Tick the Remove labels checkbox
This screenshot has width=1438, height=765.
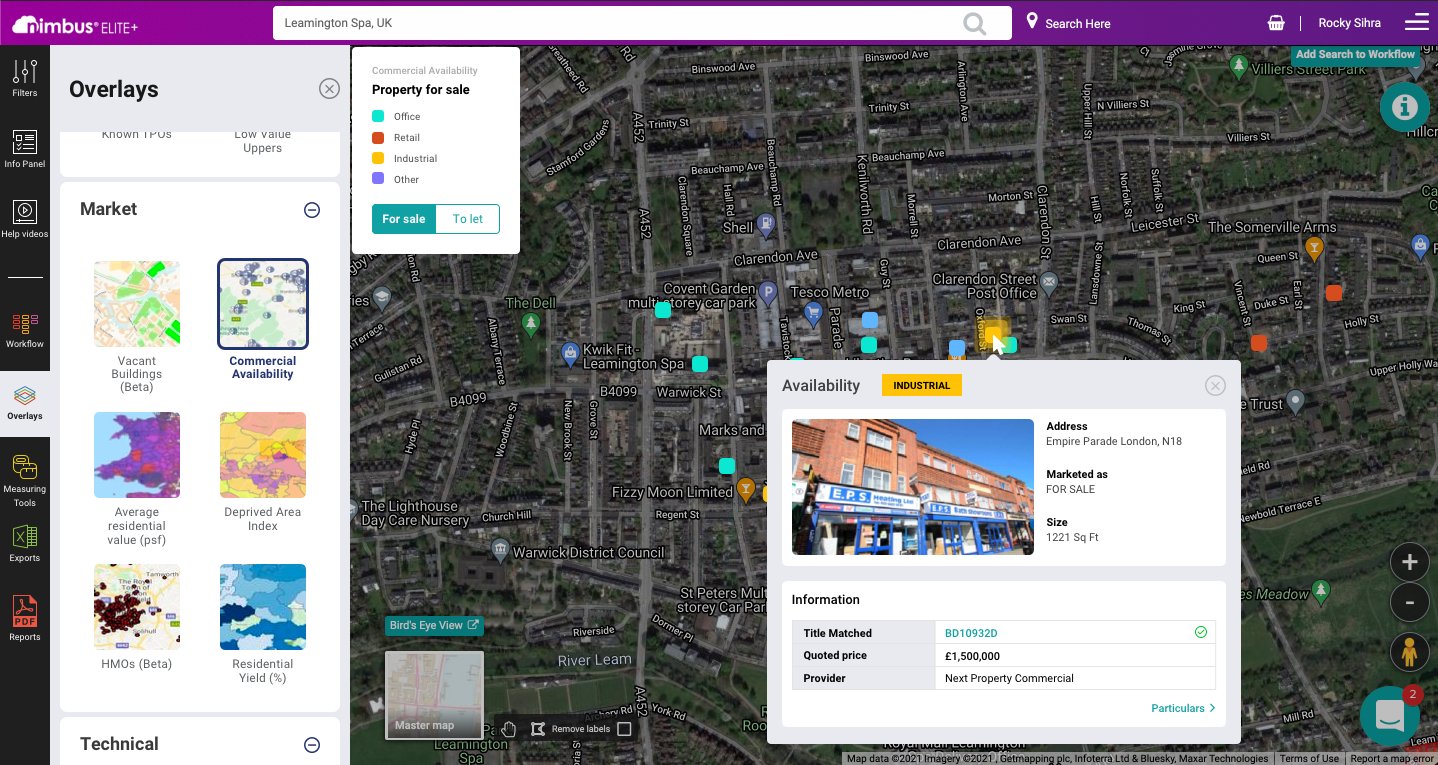click(624, 729)
